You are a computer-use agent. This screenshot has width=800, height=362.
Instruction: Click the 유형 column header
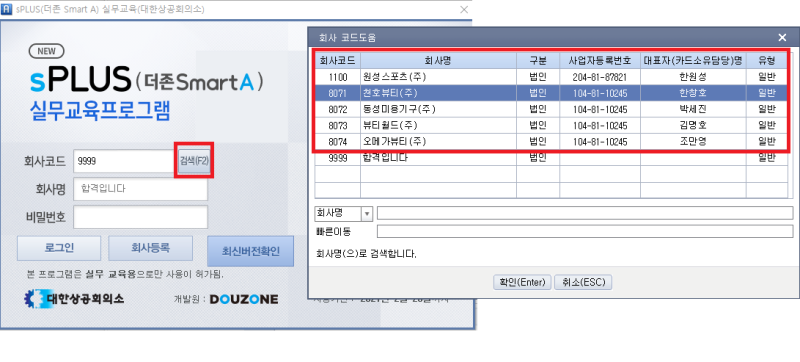point(767,61)
